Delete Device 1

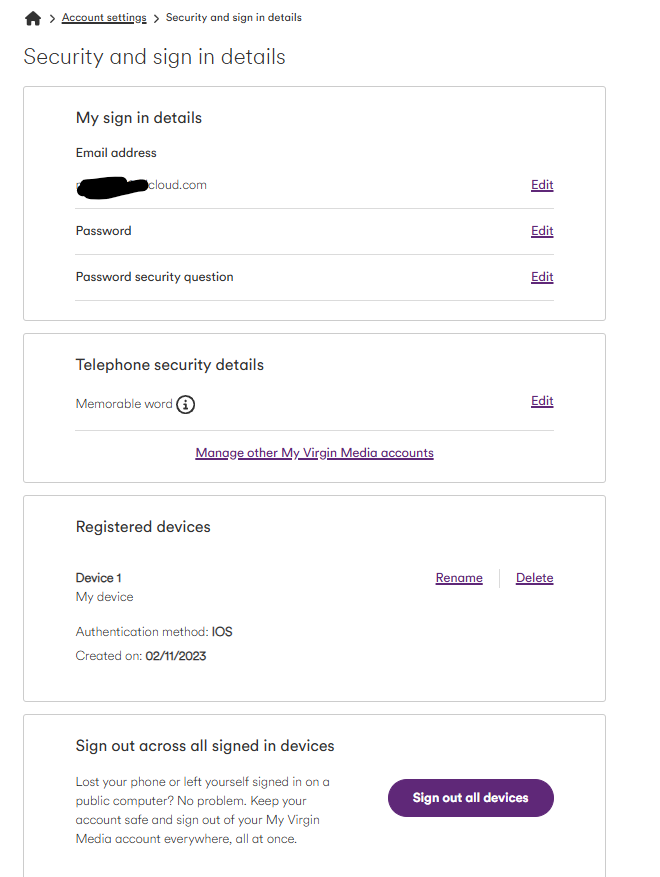pos(534,578)
